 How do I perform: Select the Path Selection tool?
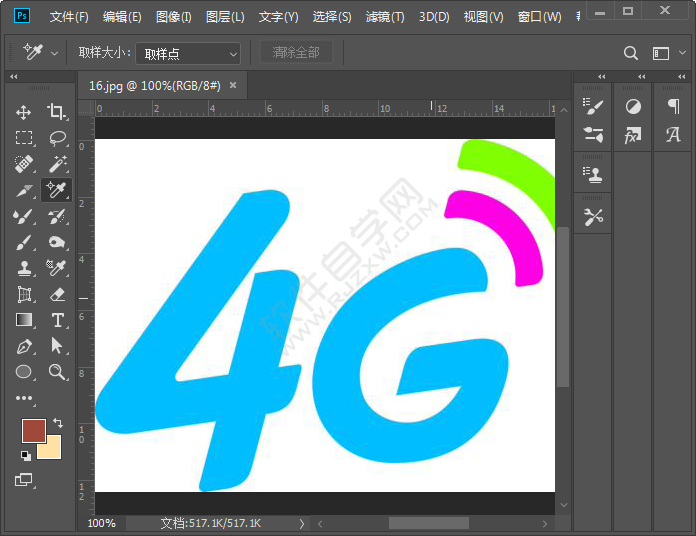pyautogui.click(x=57, y=346)
